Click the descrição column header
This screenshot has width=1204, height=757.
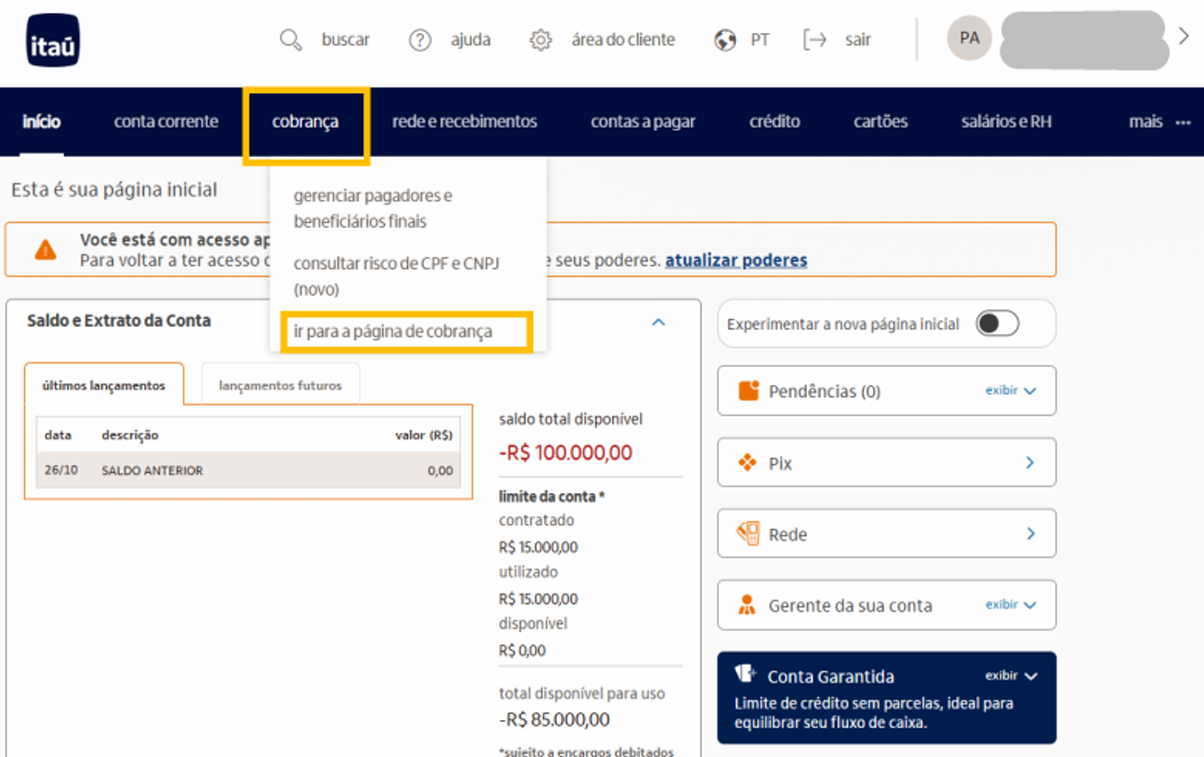(130, 436)
